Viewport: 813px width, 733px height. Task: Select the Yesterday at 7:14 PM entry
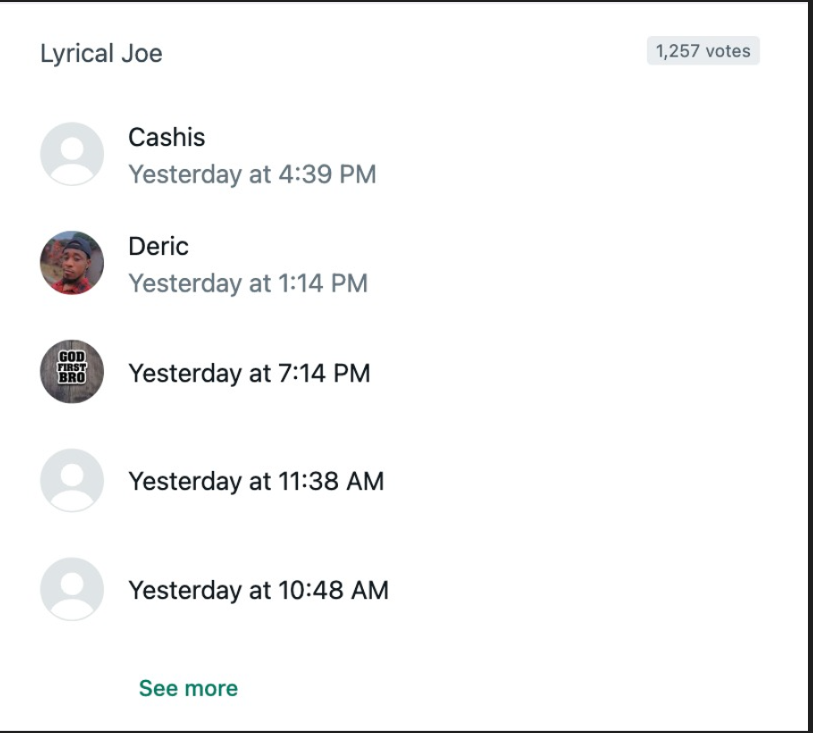click(249, 373)
